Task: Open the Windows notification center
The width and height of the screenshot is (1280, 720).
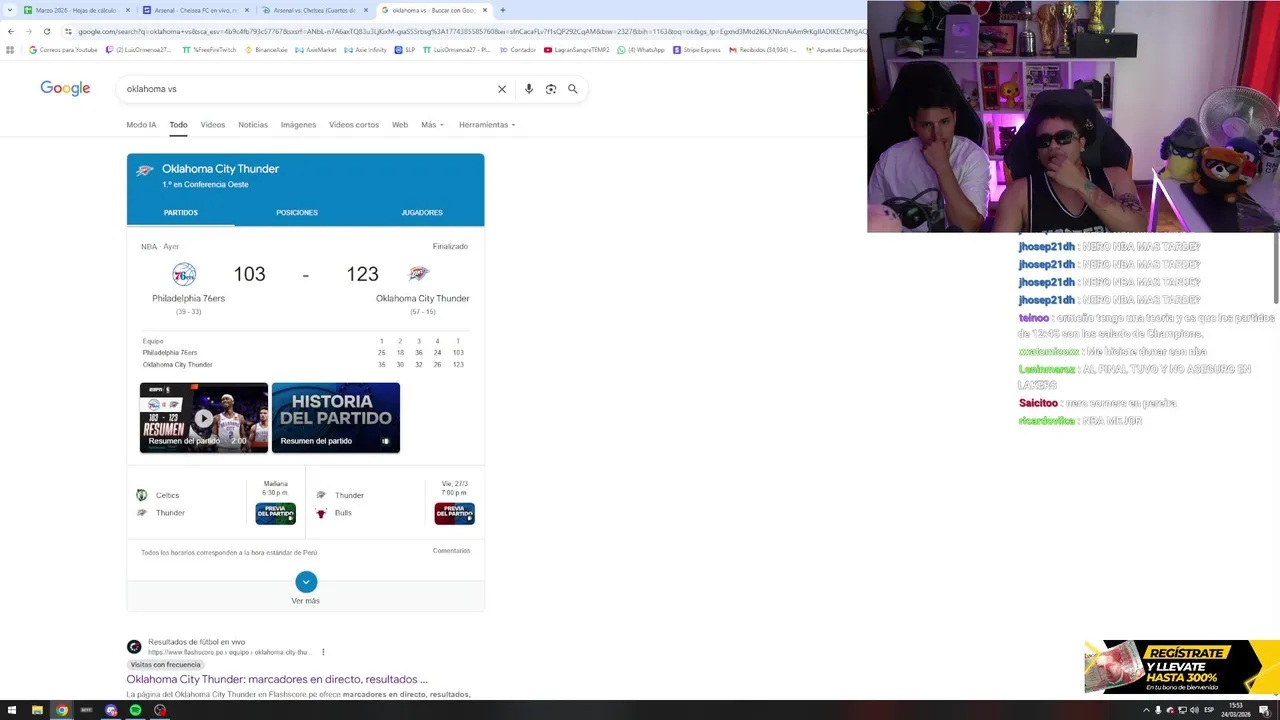Action: pyautogui.click(x=1266, y=710)
